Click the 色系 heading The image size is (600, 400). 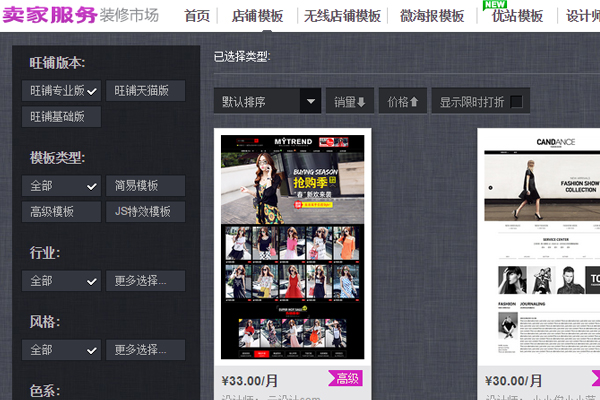click(45, 391)
